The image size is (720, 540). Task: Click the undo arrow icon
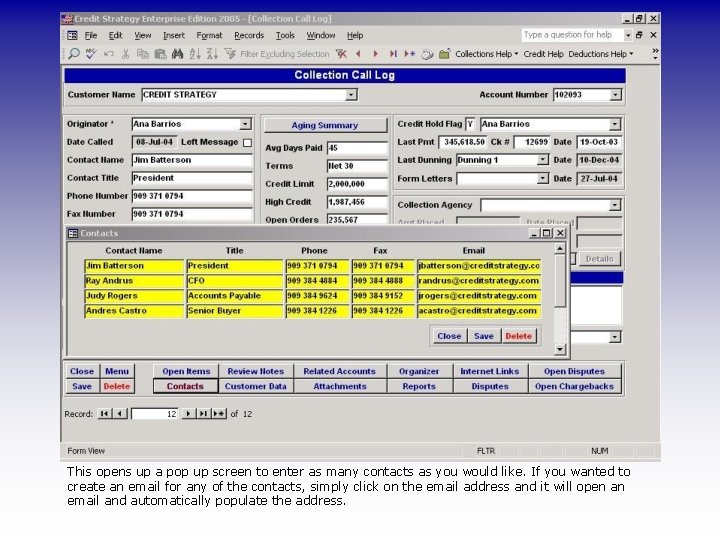108,54
